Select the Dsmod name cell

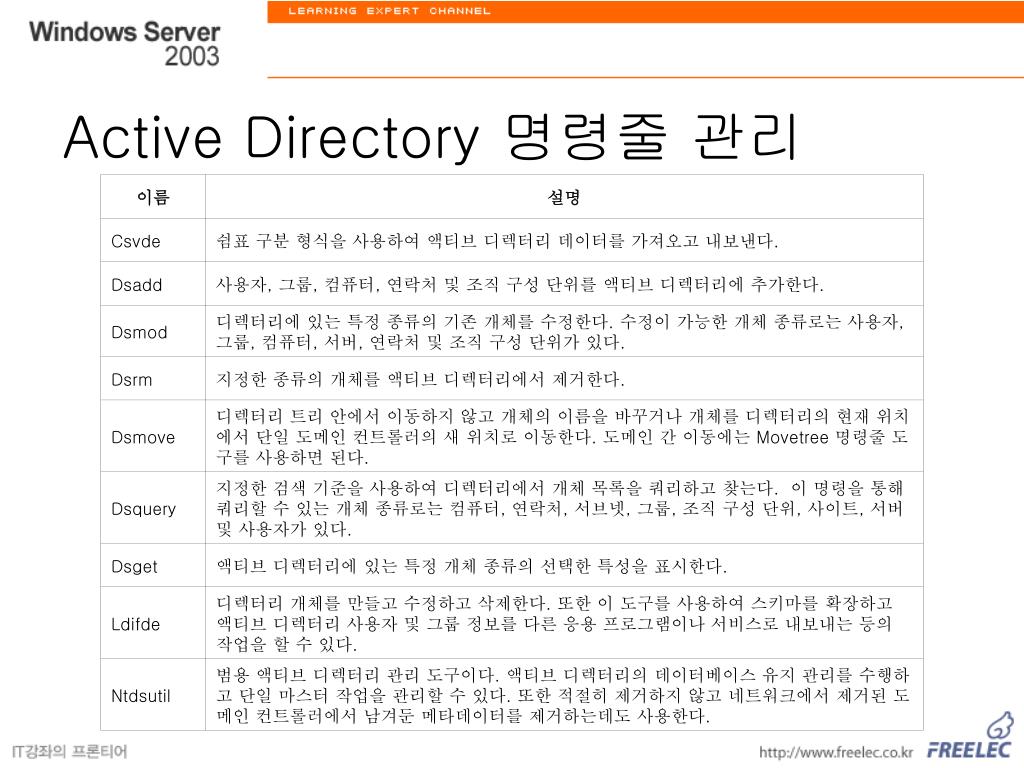coord(153,331)
